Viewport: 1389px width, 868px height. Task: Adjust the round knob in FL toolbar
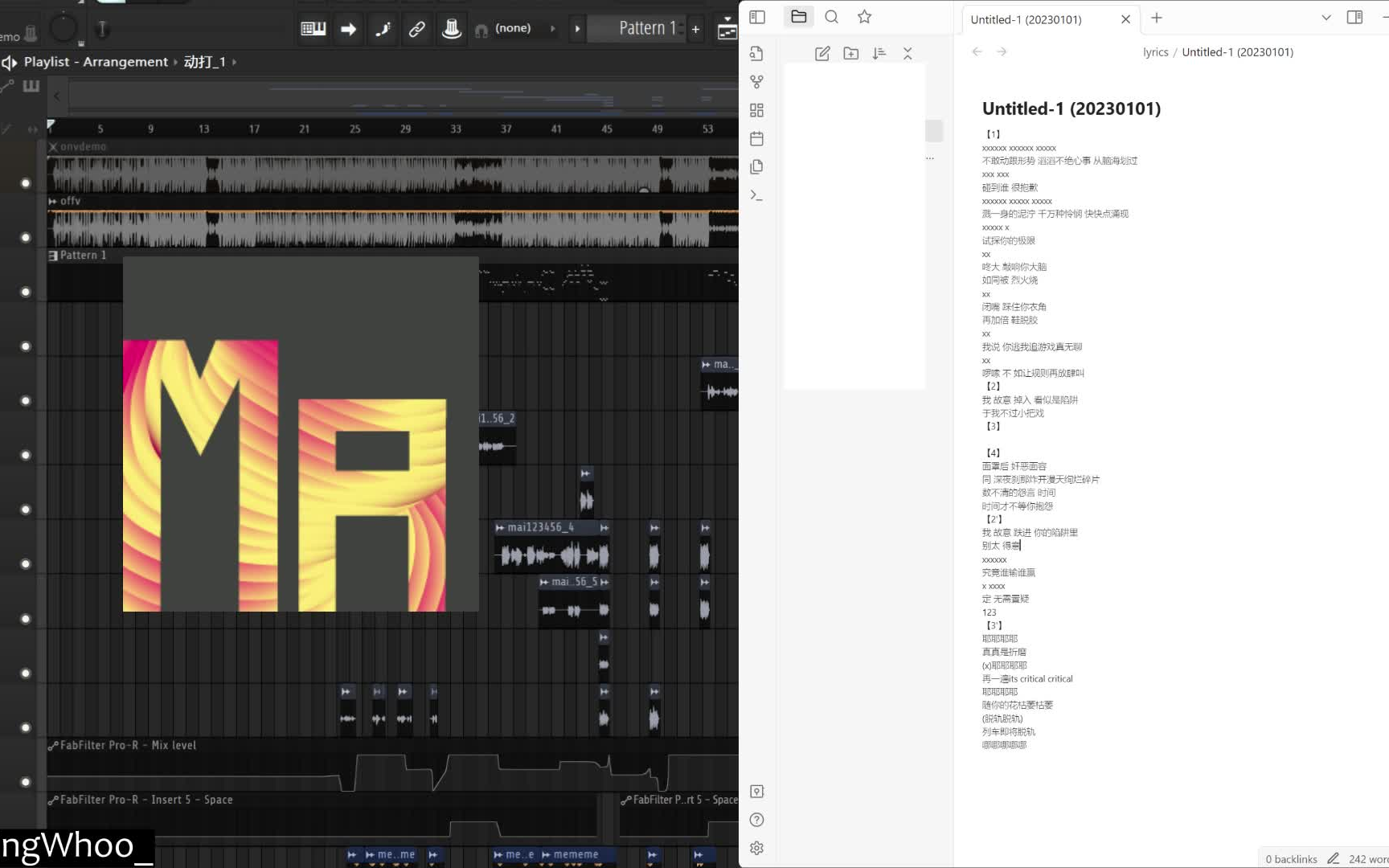click(64, 27)
